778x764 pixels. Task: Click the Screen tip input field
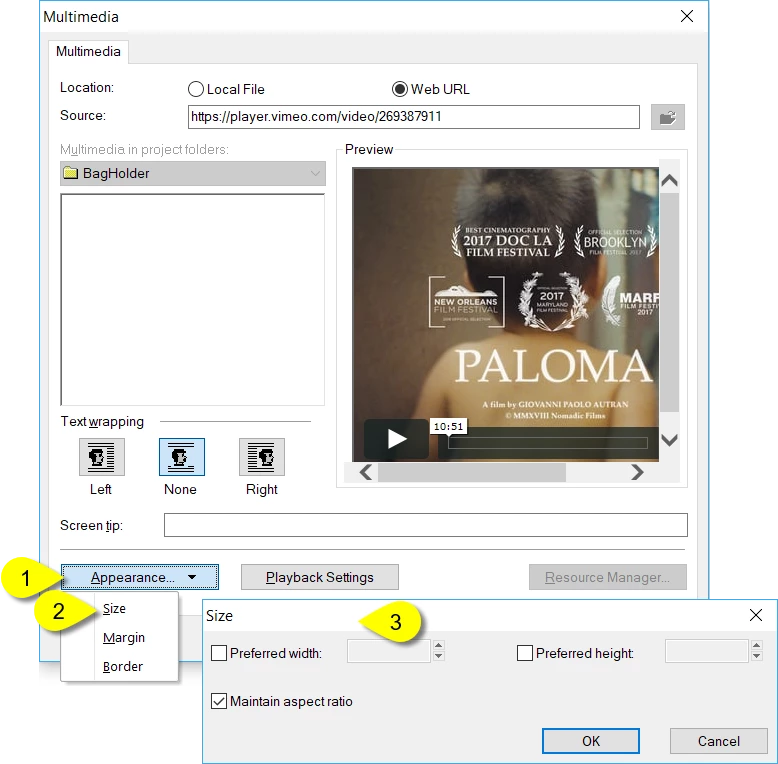[426, 525]
